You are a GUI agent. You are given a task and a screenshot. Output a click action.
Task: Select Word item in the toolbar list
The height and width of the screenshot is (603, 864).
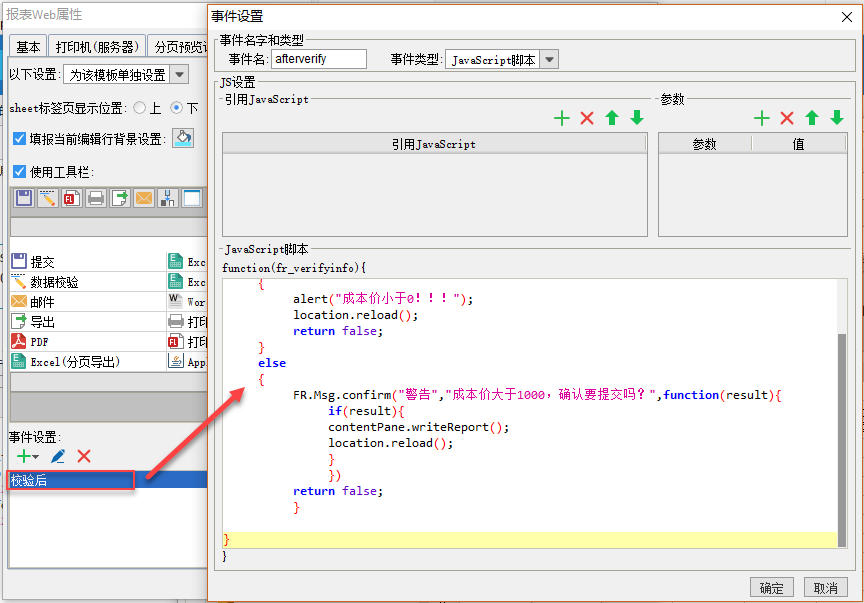coord(187,302)
